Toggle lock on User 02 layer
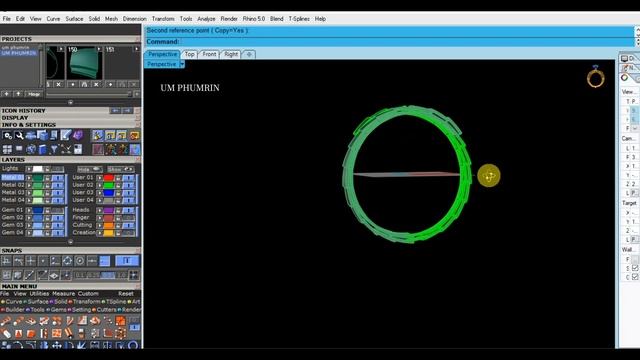The height and width of the screenshot is (360, 640). point(118,185)
